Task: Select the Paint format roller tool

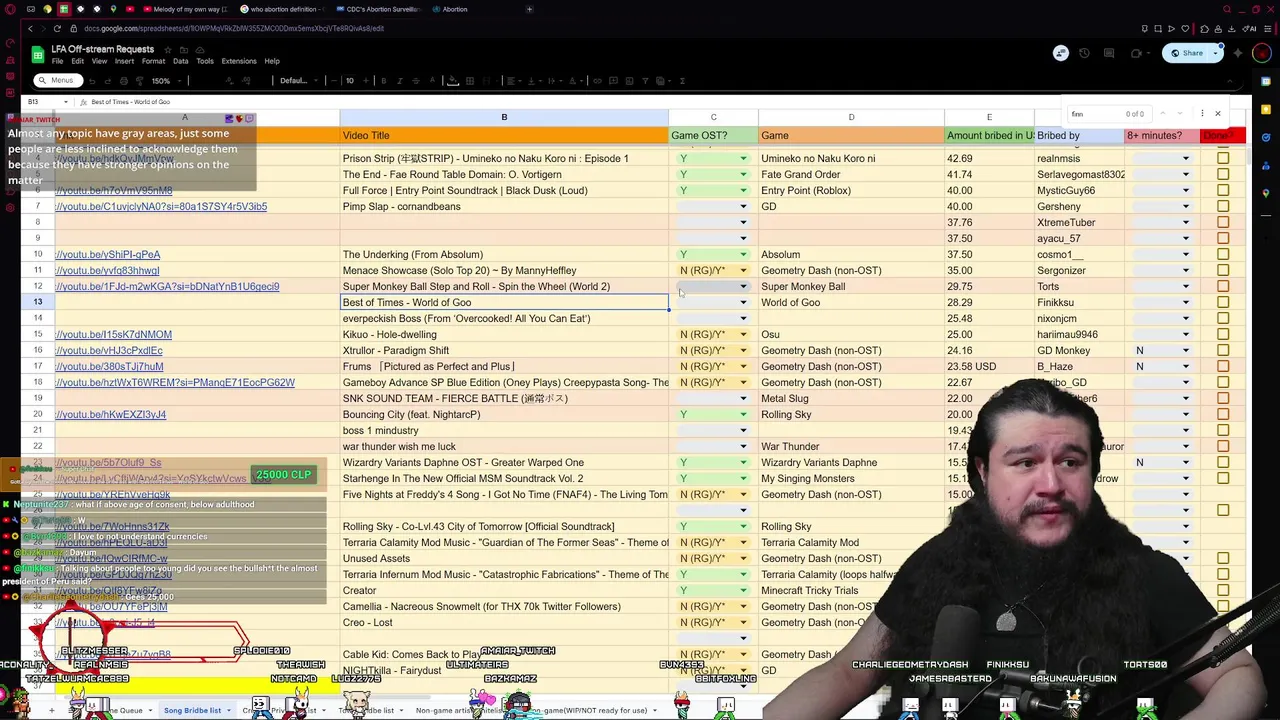Action: pos(140,81)
